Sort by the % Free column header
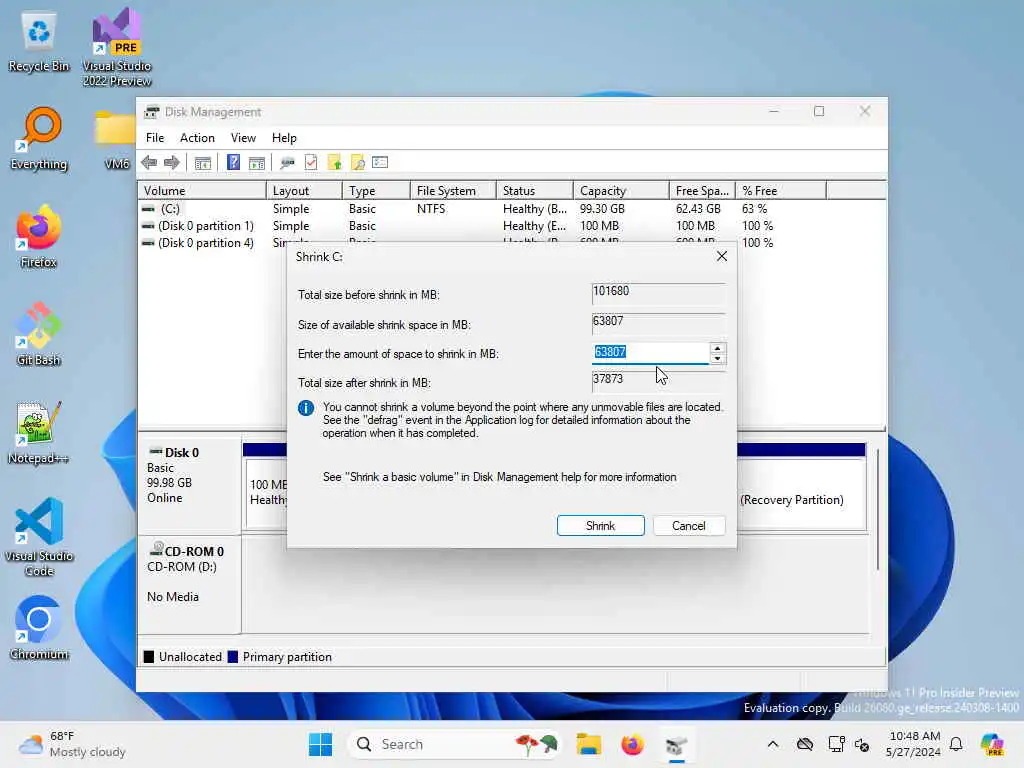 [781, 191]
